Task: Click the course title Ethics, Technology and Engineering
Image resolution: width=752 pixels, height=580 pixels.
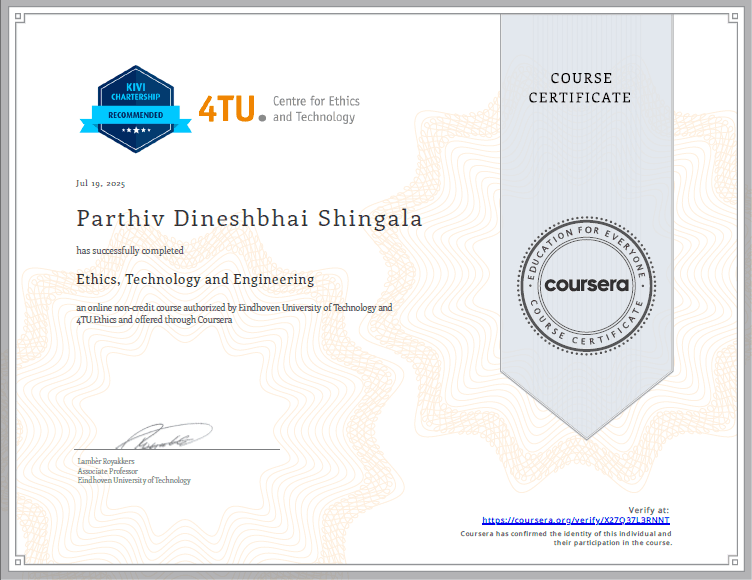Action: click(195, 279)
